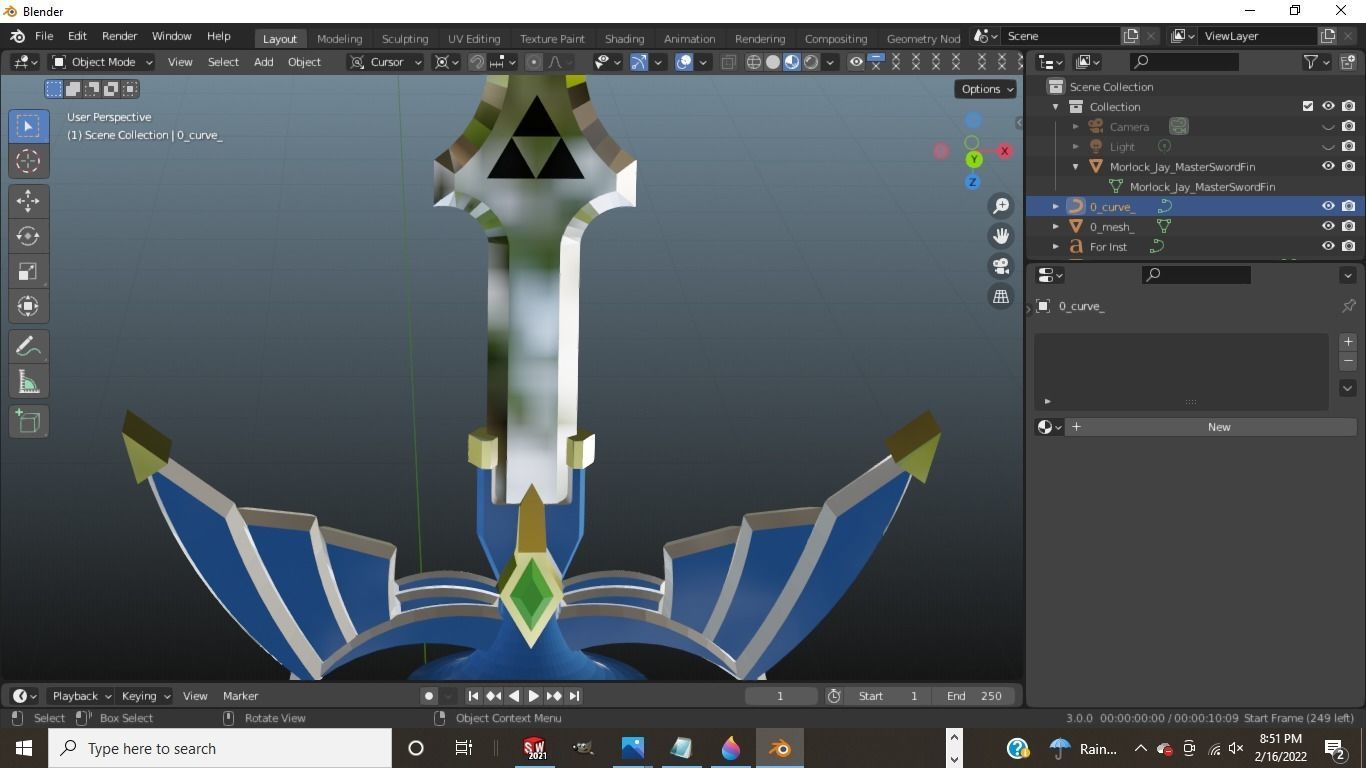Image resolution: width=1366 pixels, height=768 pixels.
Task: Expand the 0_mesh_ outliner row
Action: (1055, 226)
